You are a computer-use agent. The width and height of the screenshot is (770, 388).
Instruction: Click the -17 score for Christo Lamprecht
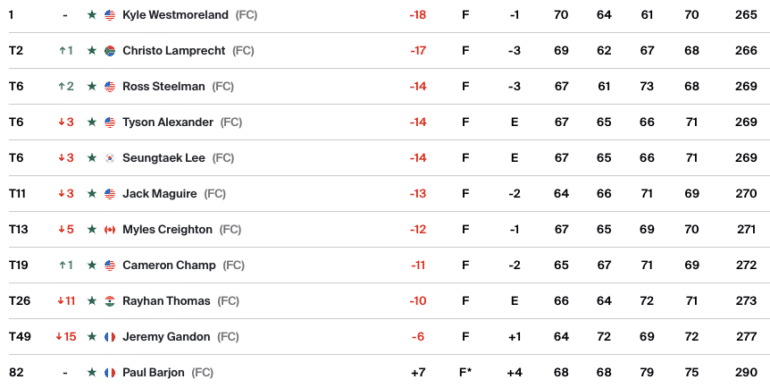tap(418, 51)
